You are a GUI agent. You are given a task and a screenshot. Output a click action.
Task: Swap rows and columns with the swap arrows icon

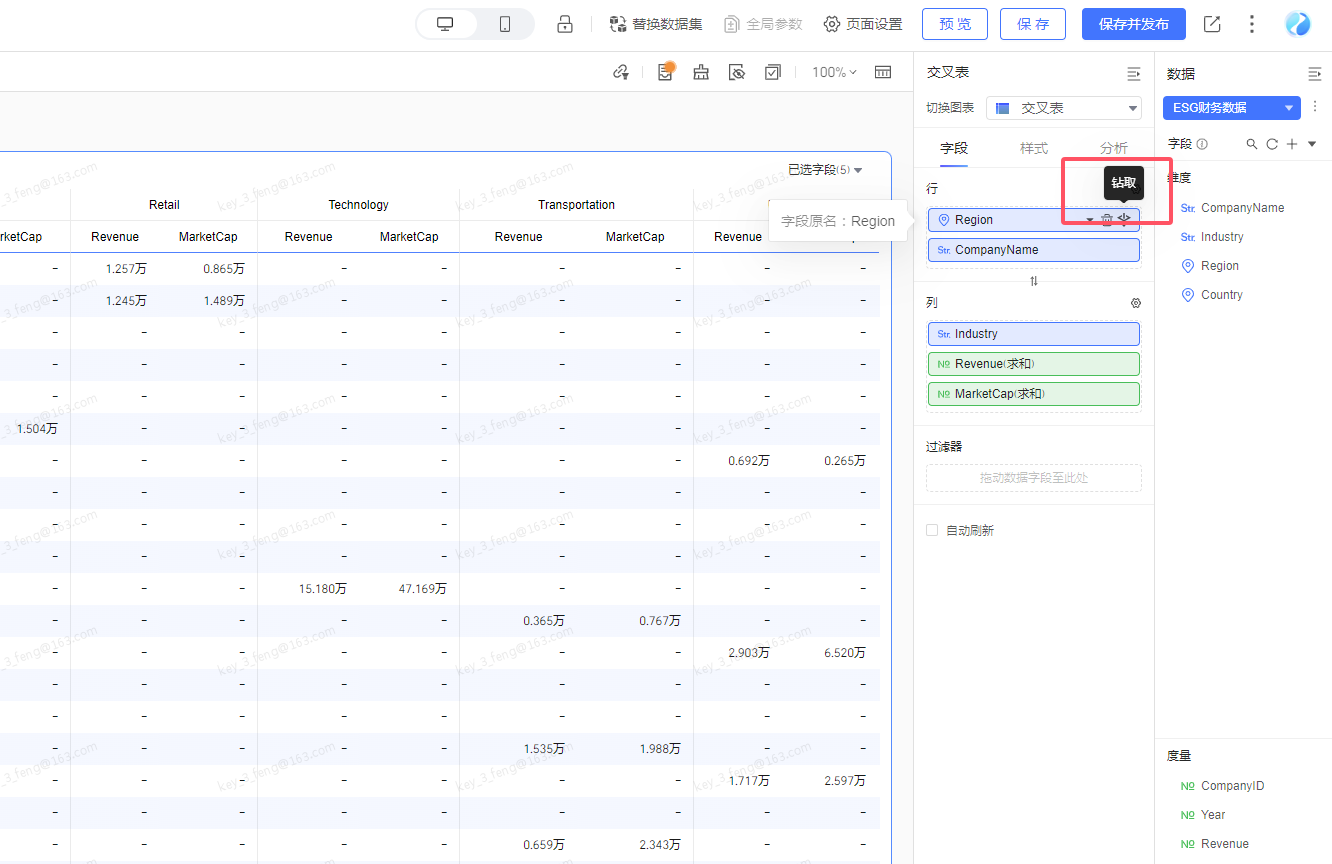(x=1034, y=281)
